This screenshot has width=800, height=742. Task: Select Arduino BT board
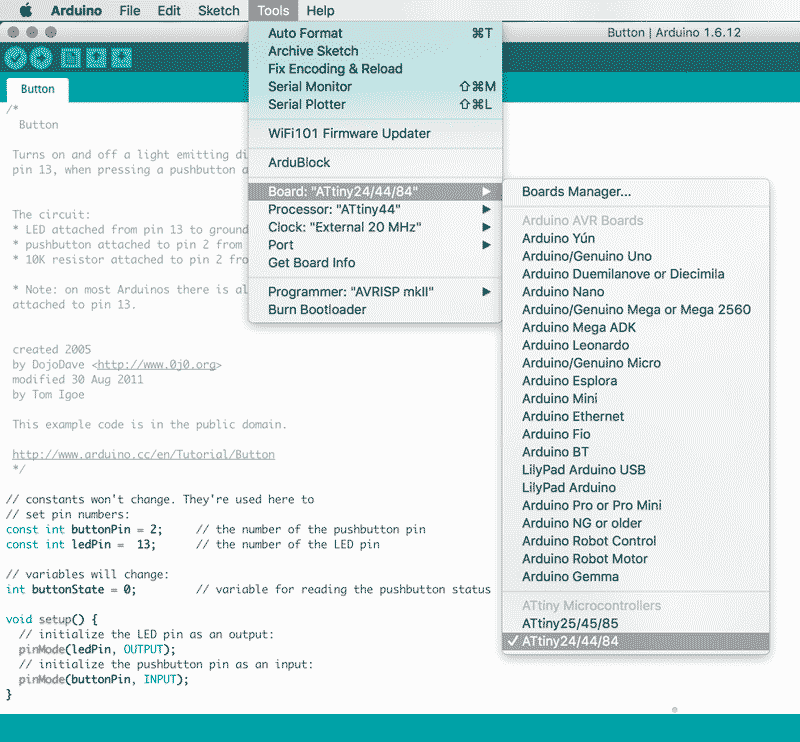(x=636, y=452)
